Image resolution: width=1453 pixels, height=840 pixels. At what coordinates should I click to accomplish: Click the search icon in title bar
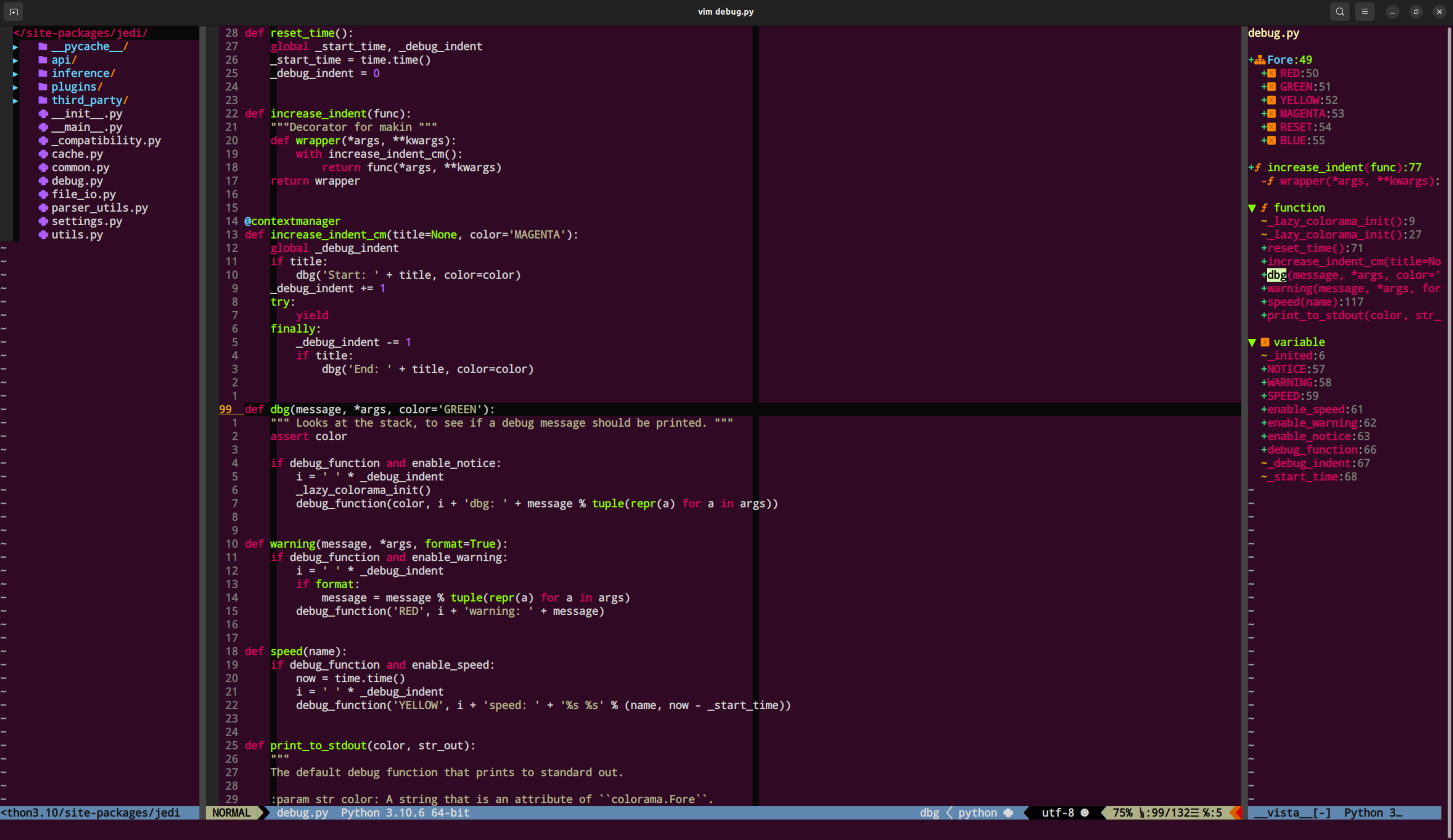tap(1340, 11)
